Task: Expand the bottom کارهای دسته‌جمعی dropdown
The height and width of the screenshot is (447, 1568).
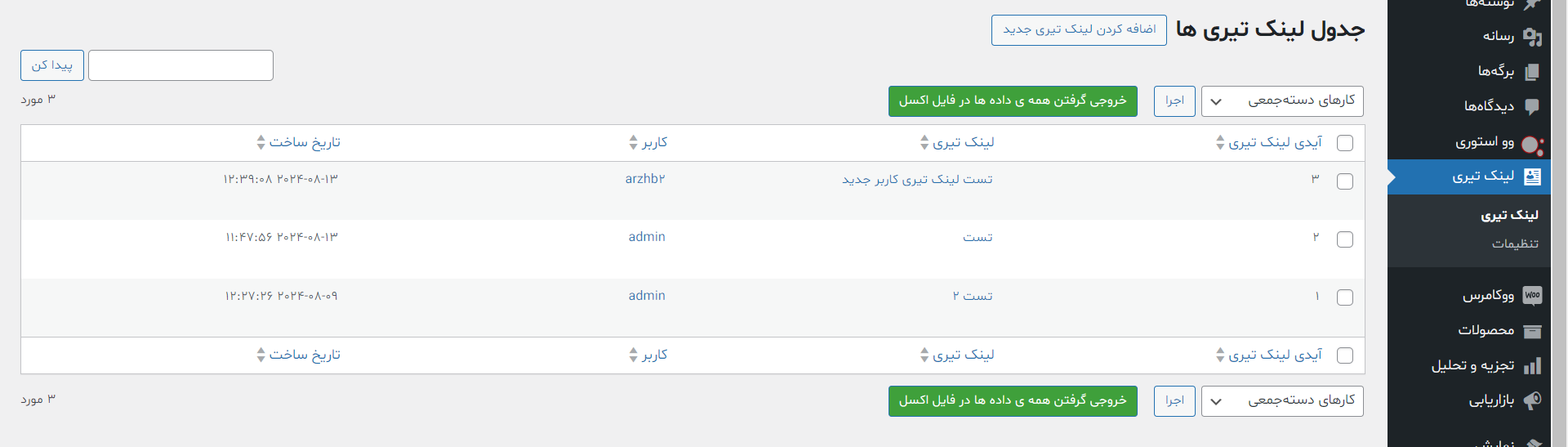Action: [x=1282, y=401]
